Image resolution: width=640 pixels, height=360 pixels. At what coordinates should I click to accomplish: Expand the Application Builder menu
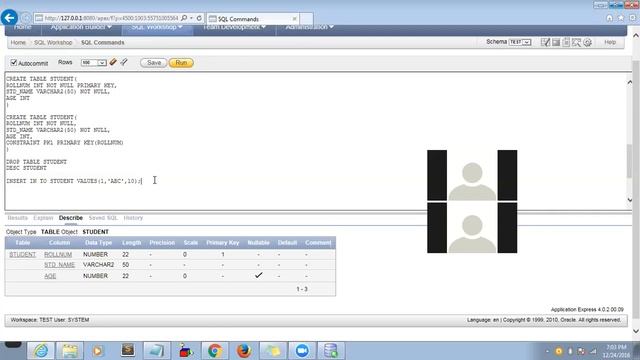[x=81, y=28]
